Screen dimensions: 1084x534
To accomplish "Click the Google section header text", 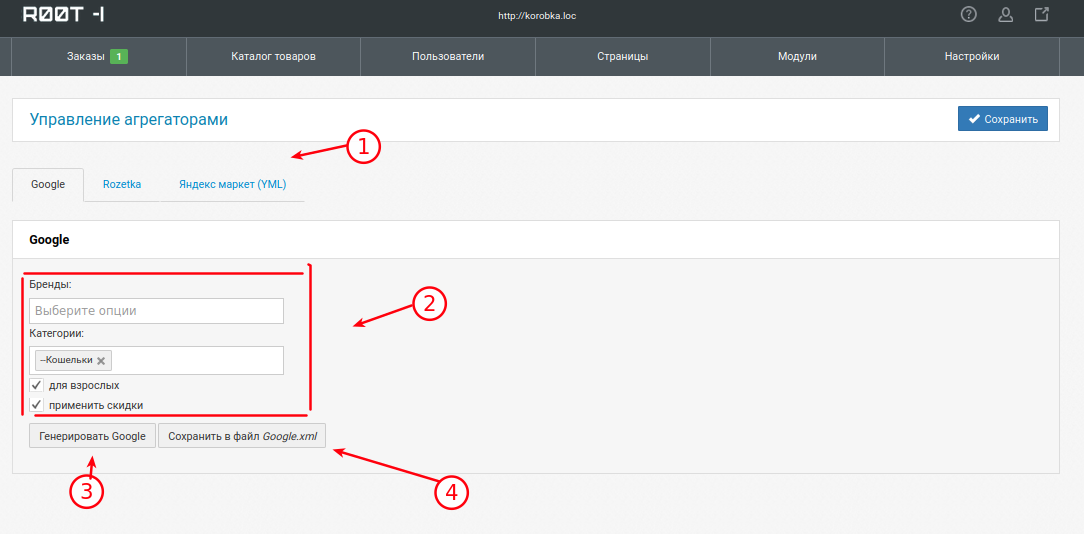I will point(49,240).
